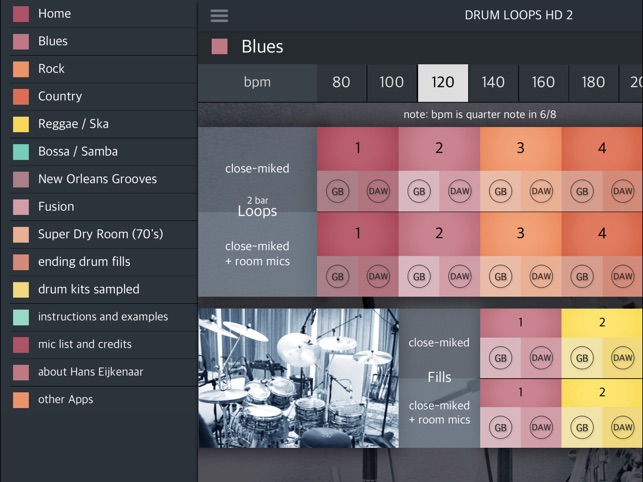The image size is (643, 482).
Task: Click DAW icon under close-miked loop 2
Action: coord(460,191)
